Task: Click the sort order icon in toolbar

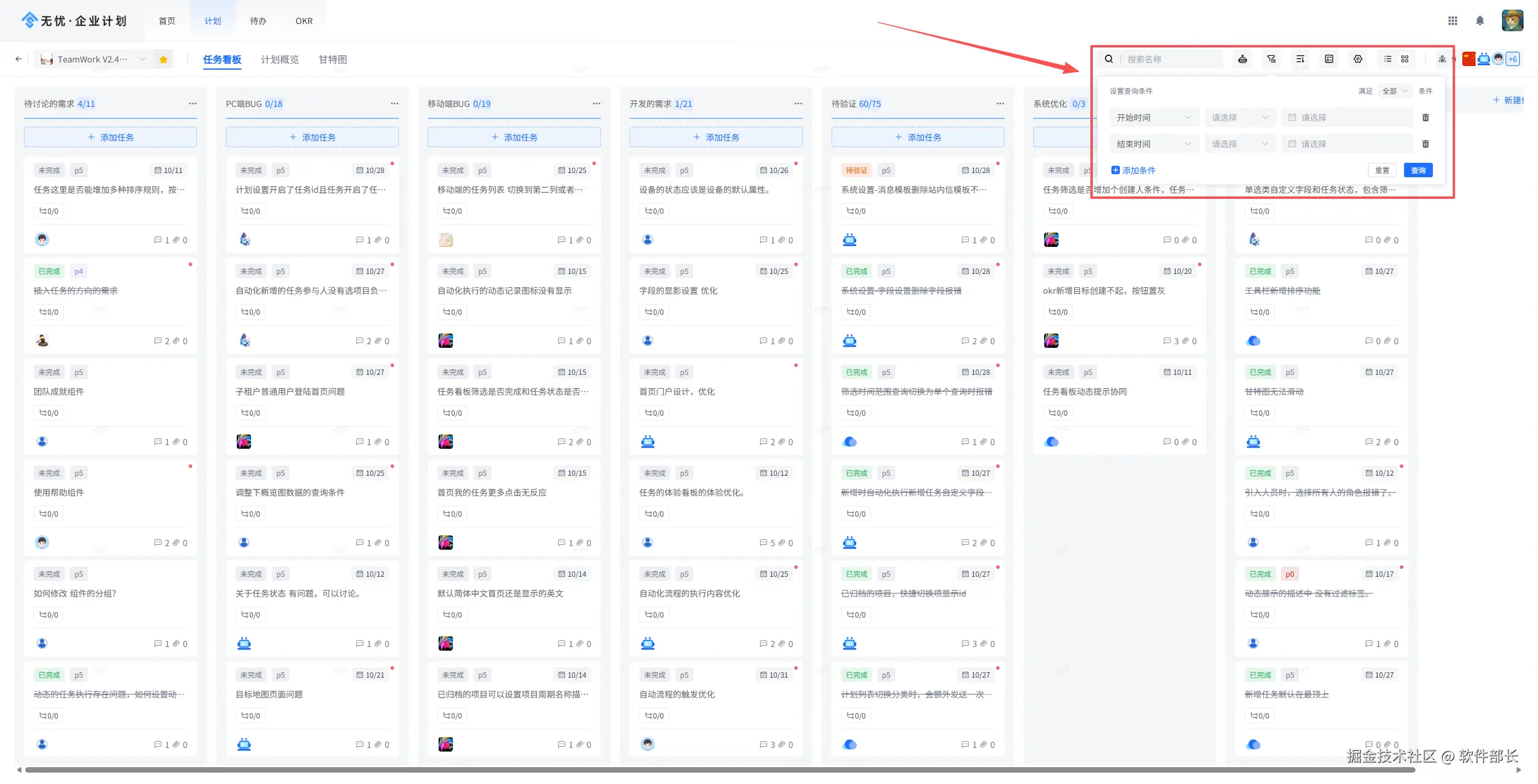Action: point(1300,59)
